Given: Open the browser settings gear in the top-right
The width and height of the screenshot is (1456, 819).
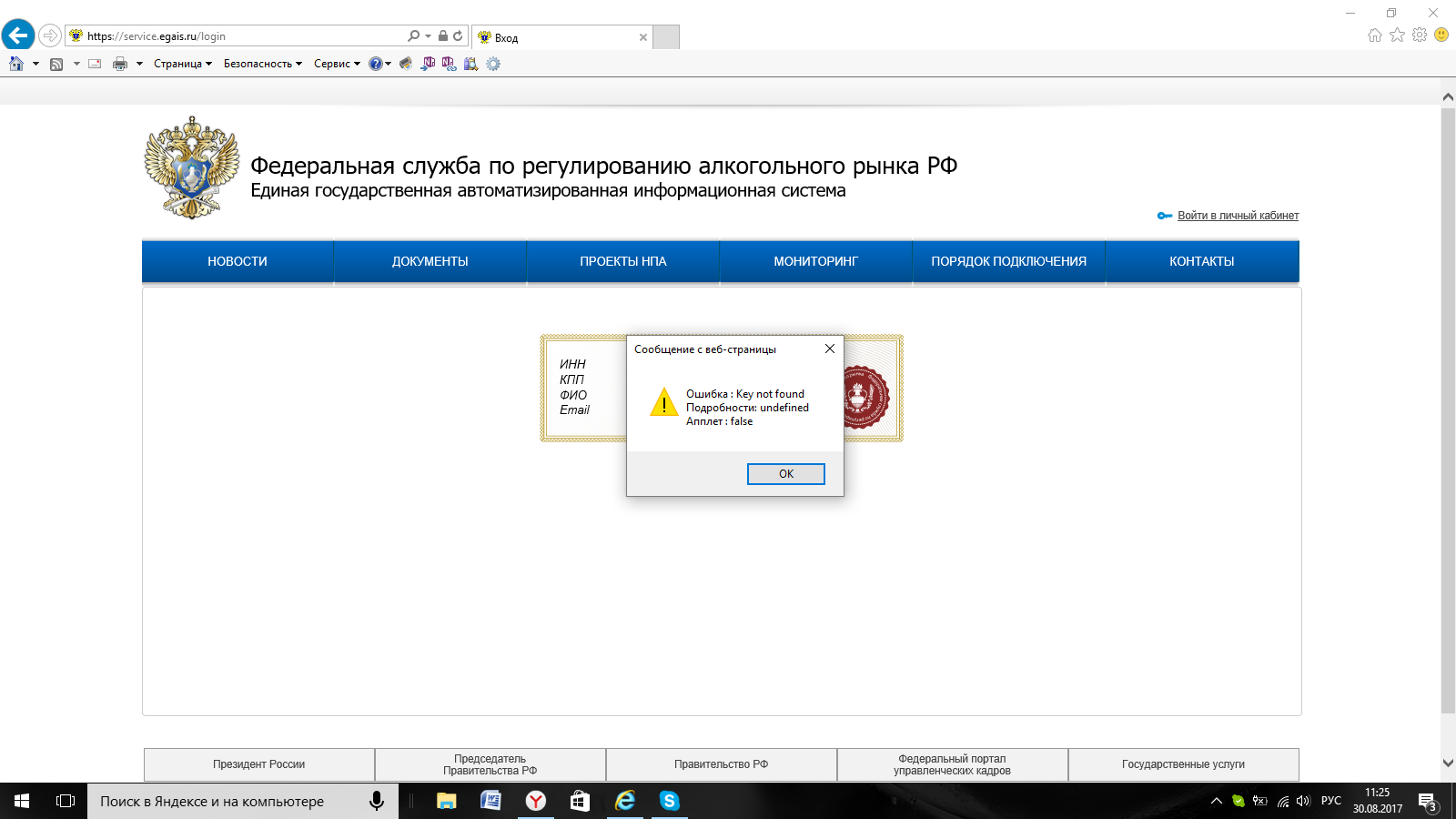Looking at the screenshot, I should [x=1420, y=35].
